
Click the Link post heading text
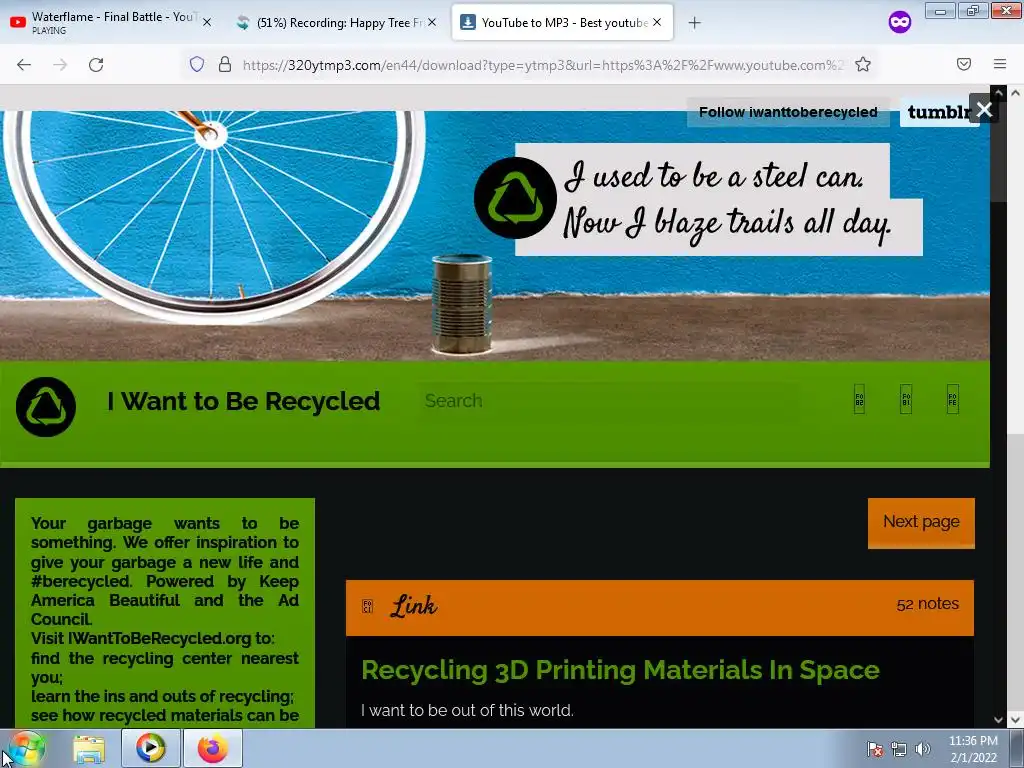413,607
